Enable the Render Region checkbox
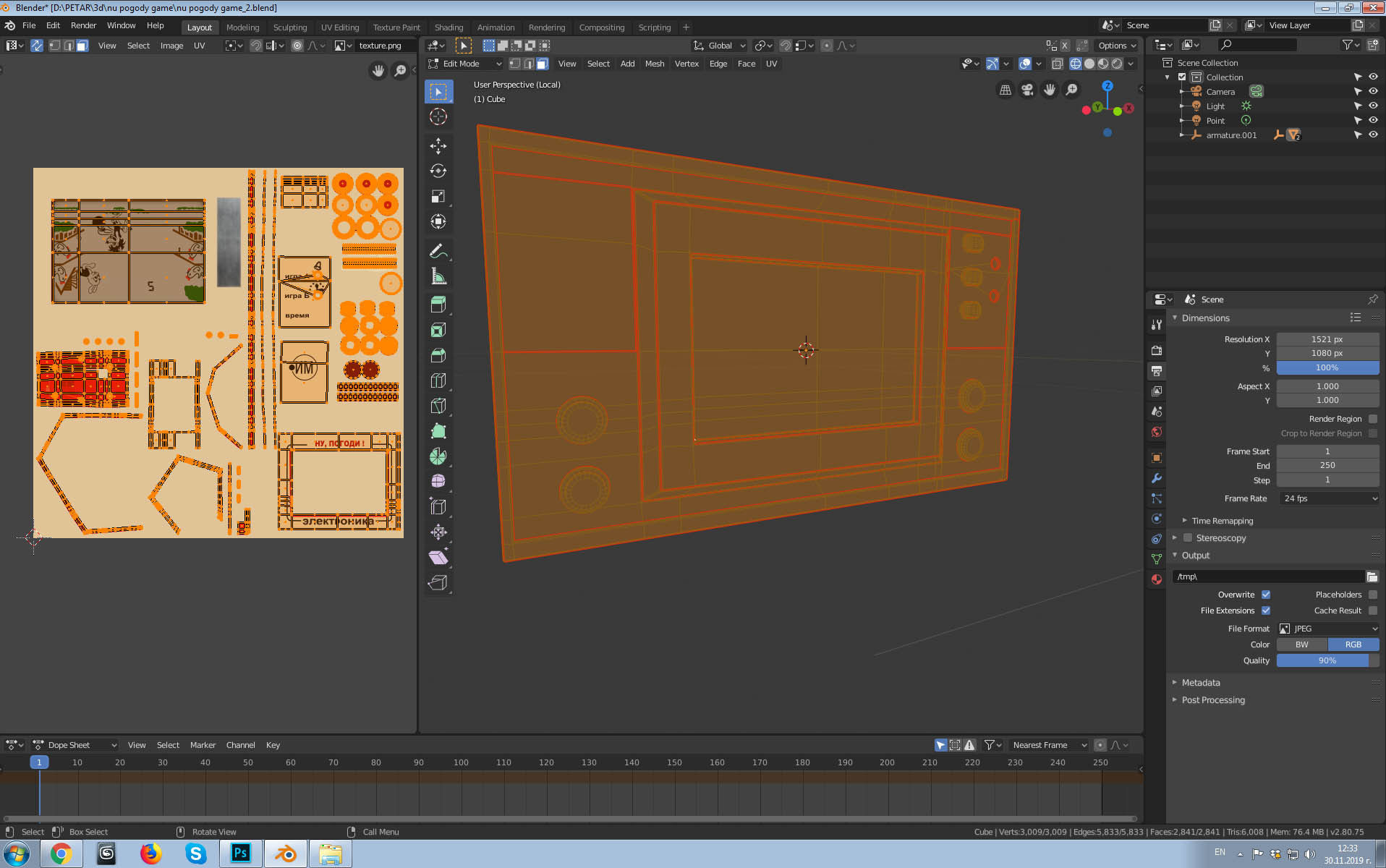 (x=1373, y=419)
